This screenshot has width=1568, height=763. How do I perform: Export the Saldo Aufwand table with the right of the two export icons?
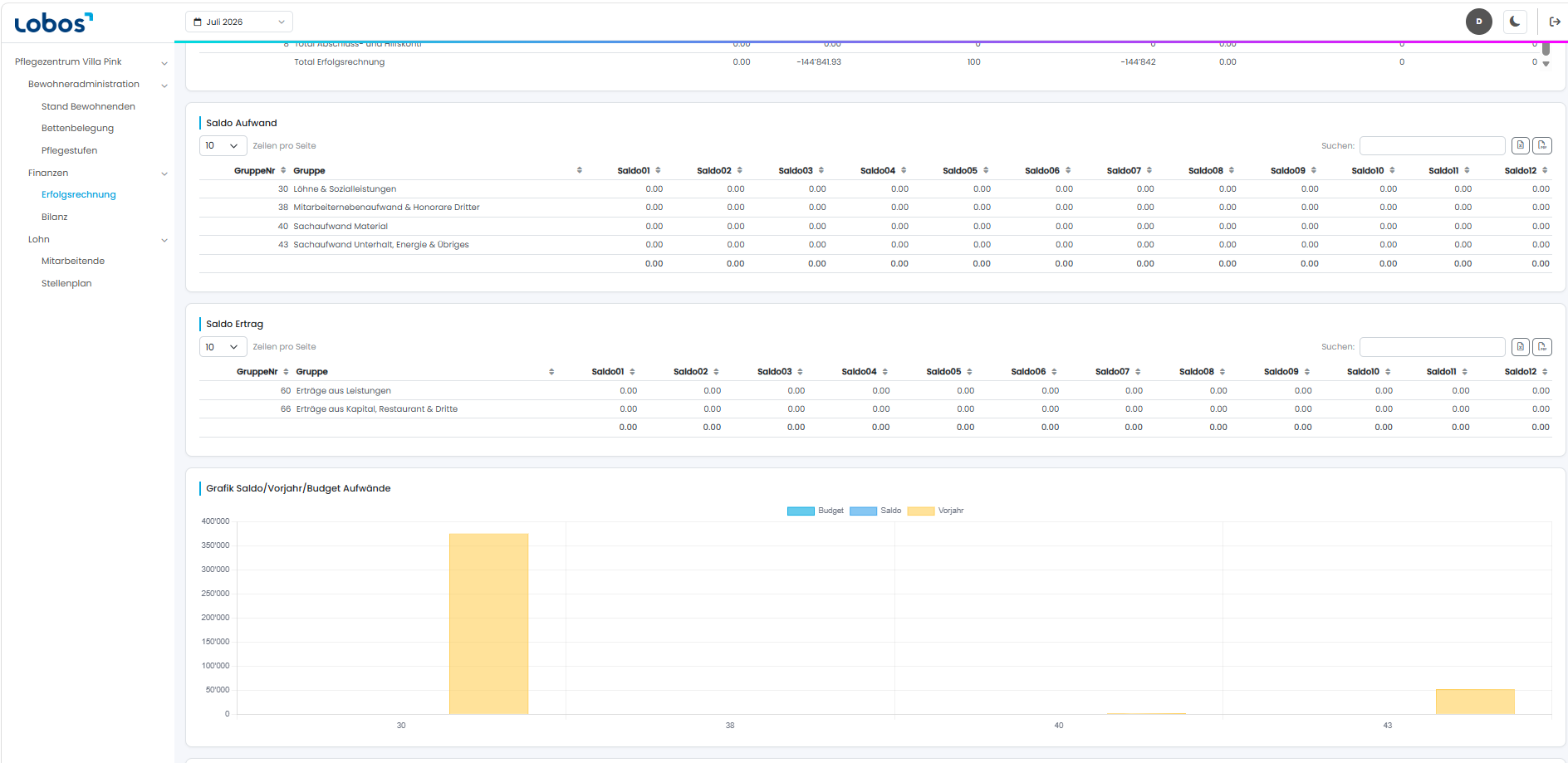click(x=1542, y=145)
